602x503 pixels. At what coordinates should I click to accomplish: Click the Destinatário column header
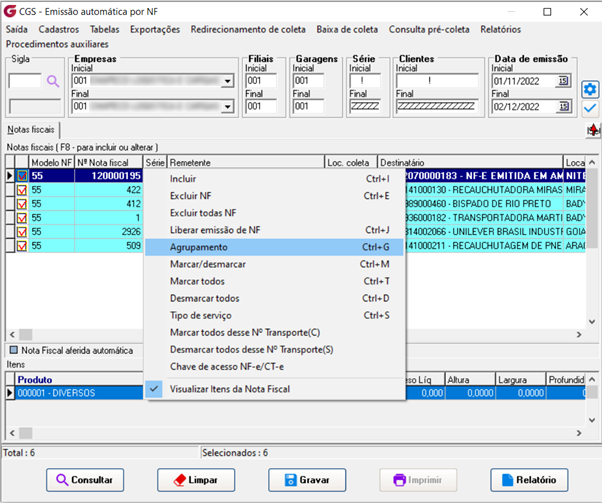(470, 163)
